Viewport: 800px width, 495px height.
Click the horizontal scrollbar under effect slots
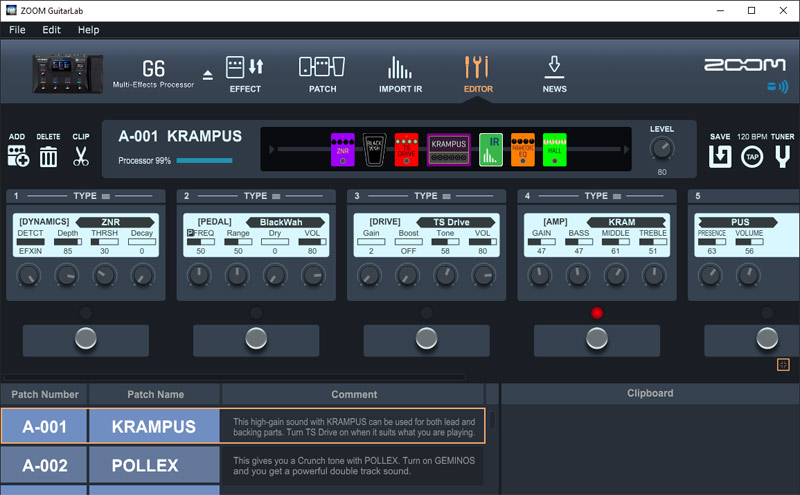[235, 377]
